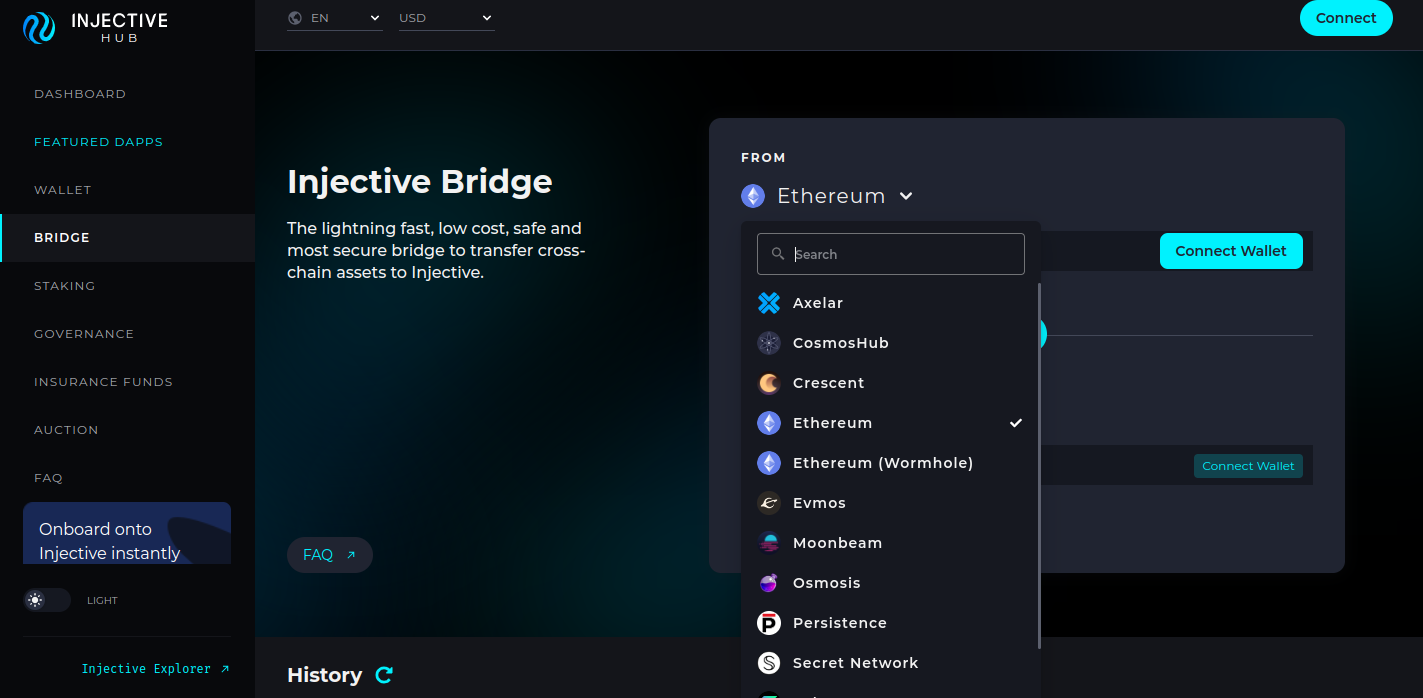Click the Crescent moon icon
The image size is (1423, 698).
[x=768, y=383]
